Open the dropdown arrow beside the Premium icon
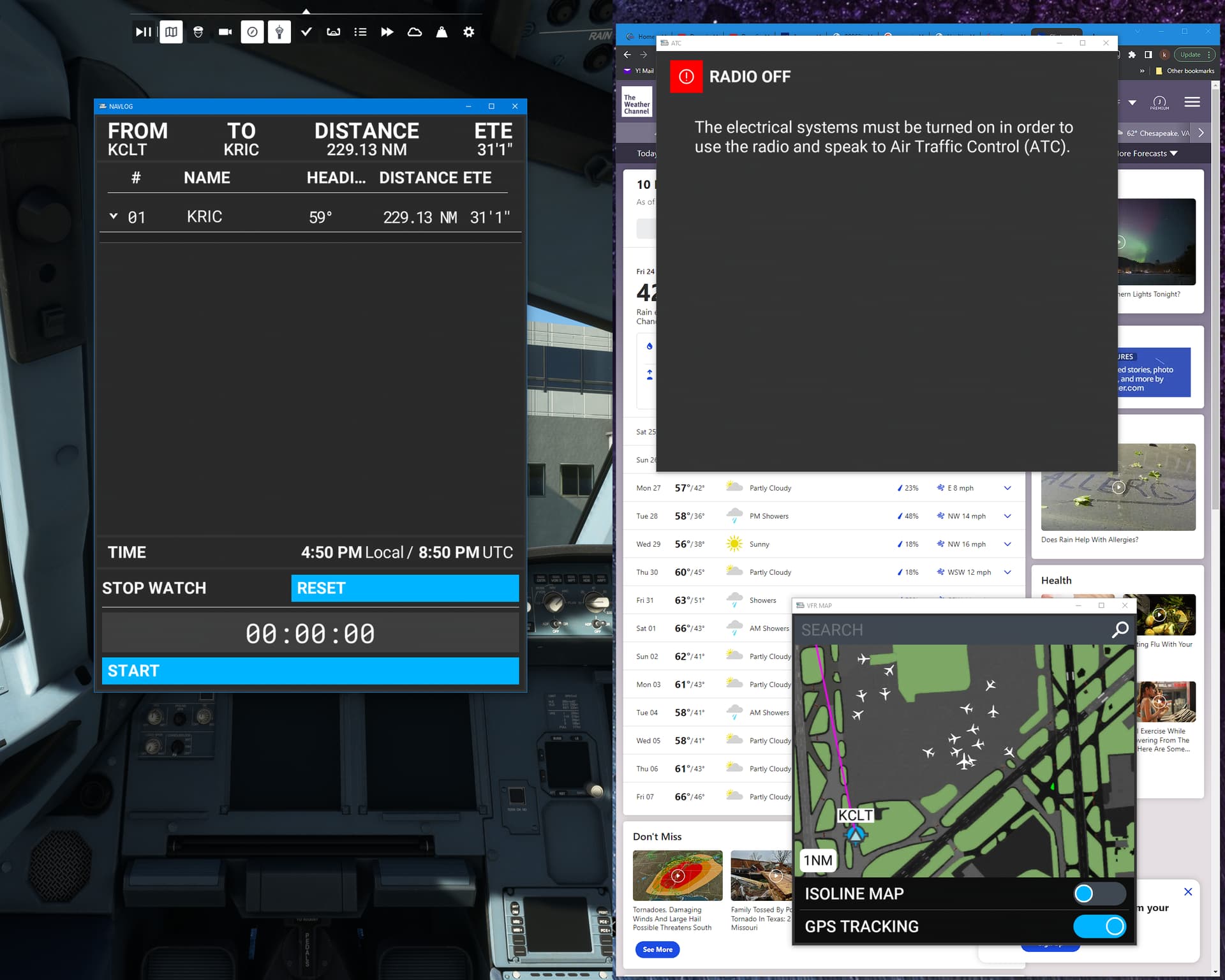This screenshot has width=1225, height=980. (x=1132, y=103)
